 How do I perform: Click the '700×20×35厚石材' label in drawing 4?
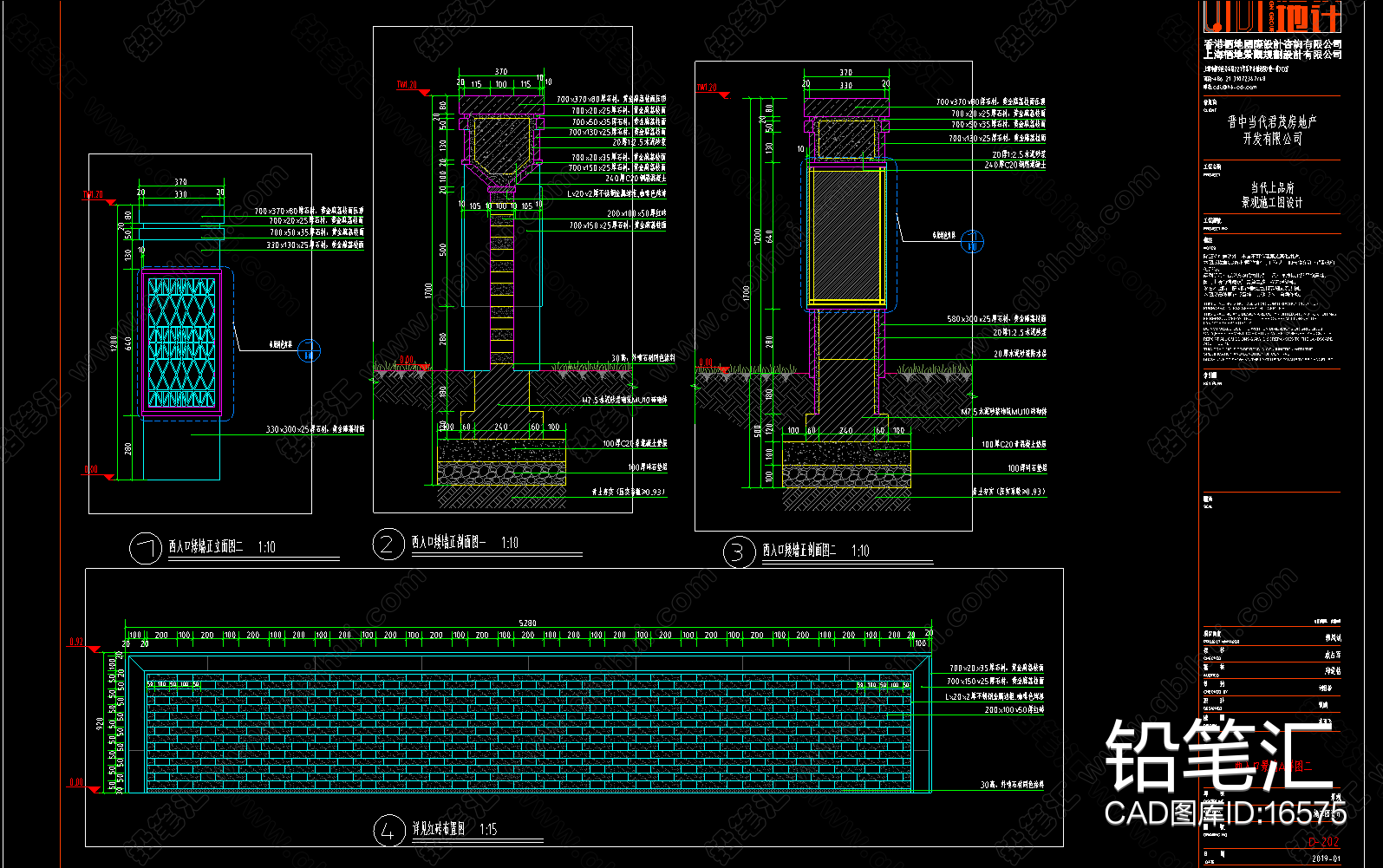pyautogui.click(x=996, y=669)
